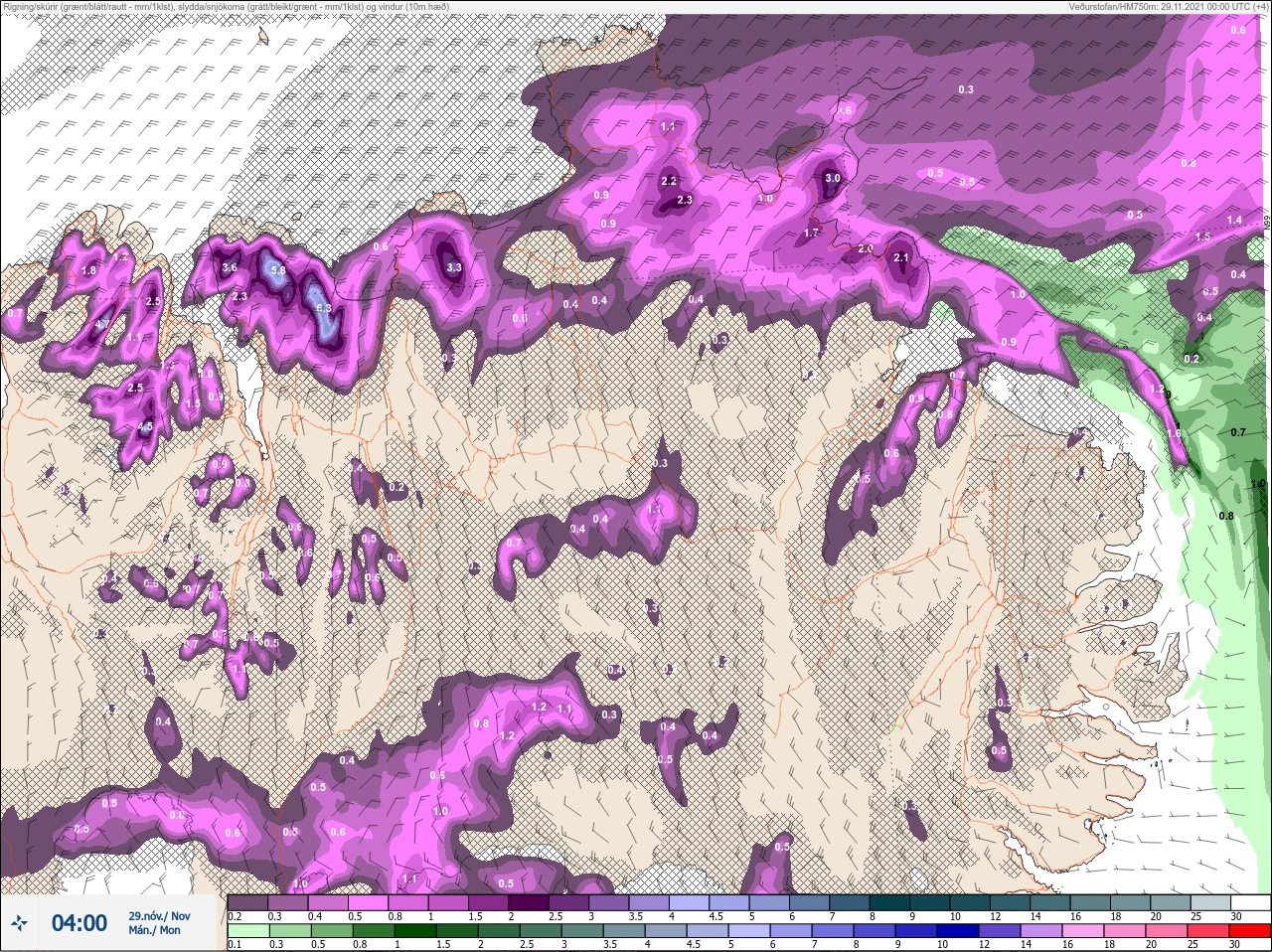
Task: Click the 2.2 precipitation value on the map
Action: pos(669,181)
